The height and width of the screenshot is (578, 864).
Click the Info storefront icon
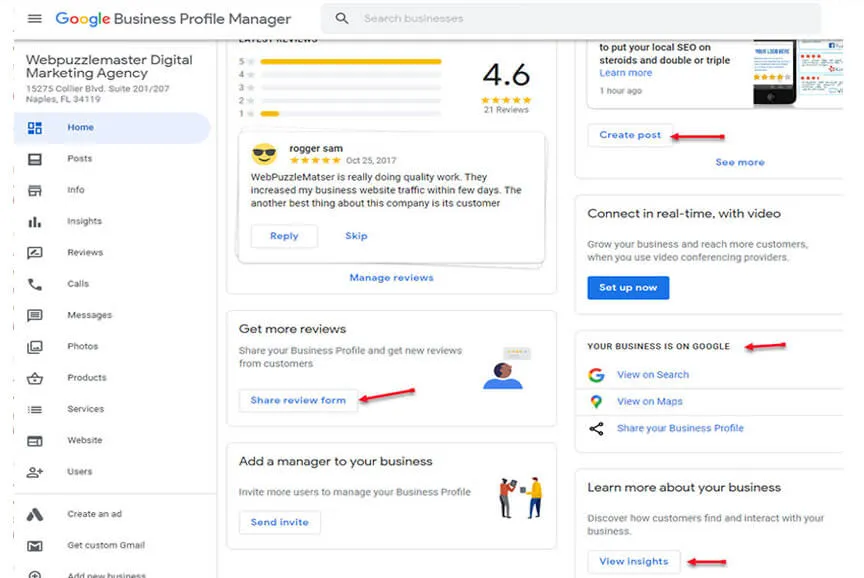click(x=35, y=191)
